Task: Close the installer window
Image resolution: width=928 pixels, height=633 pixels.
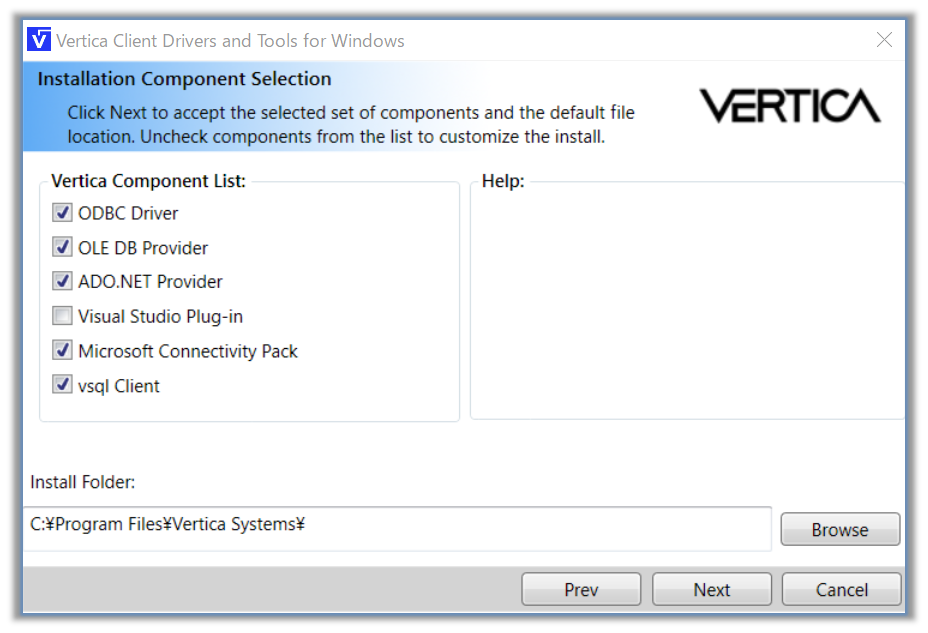Action: (884, 41)
